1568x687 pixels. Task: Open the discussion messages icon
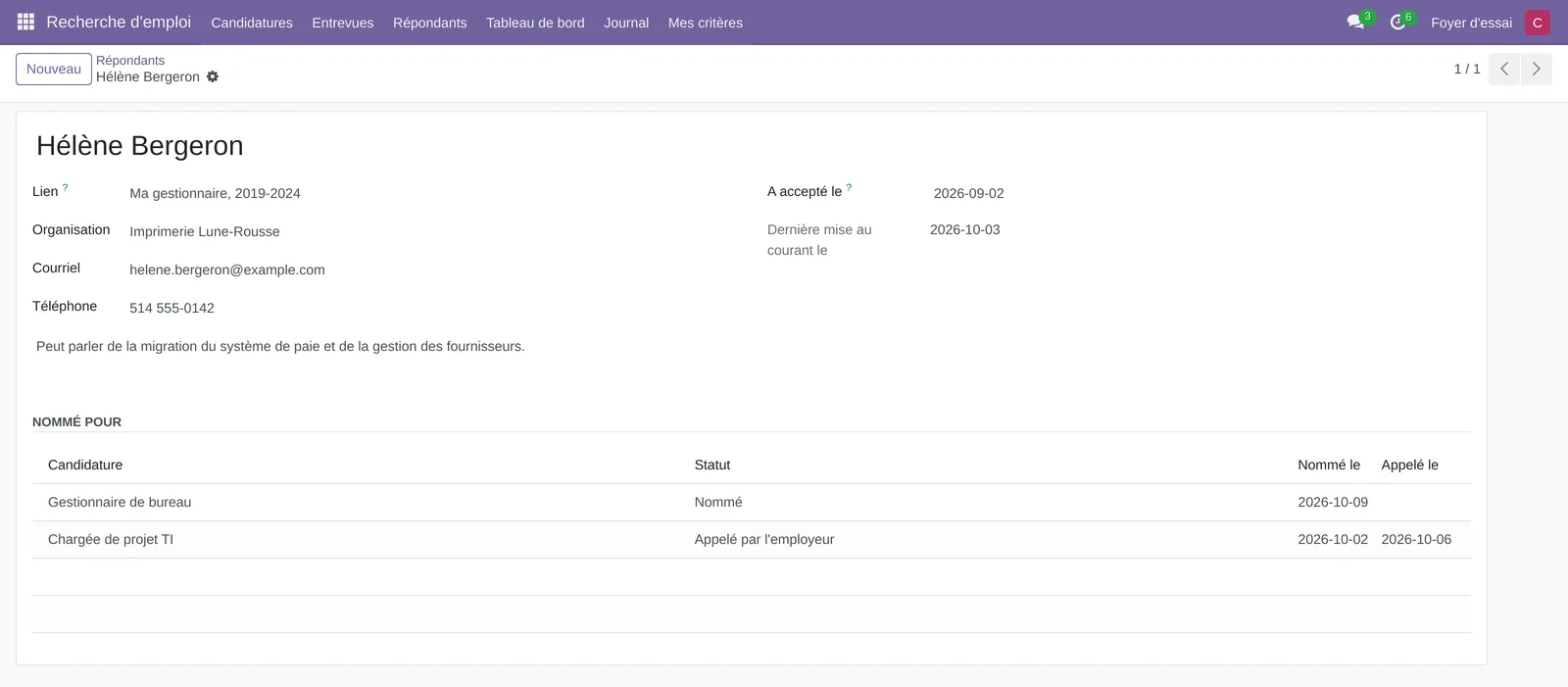coord(1356,22)
